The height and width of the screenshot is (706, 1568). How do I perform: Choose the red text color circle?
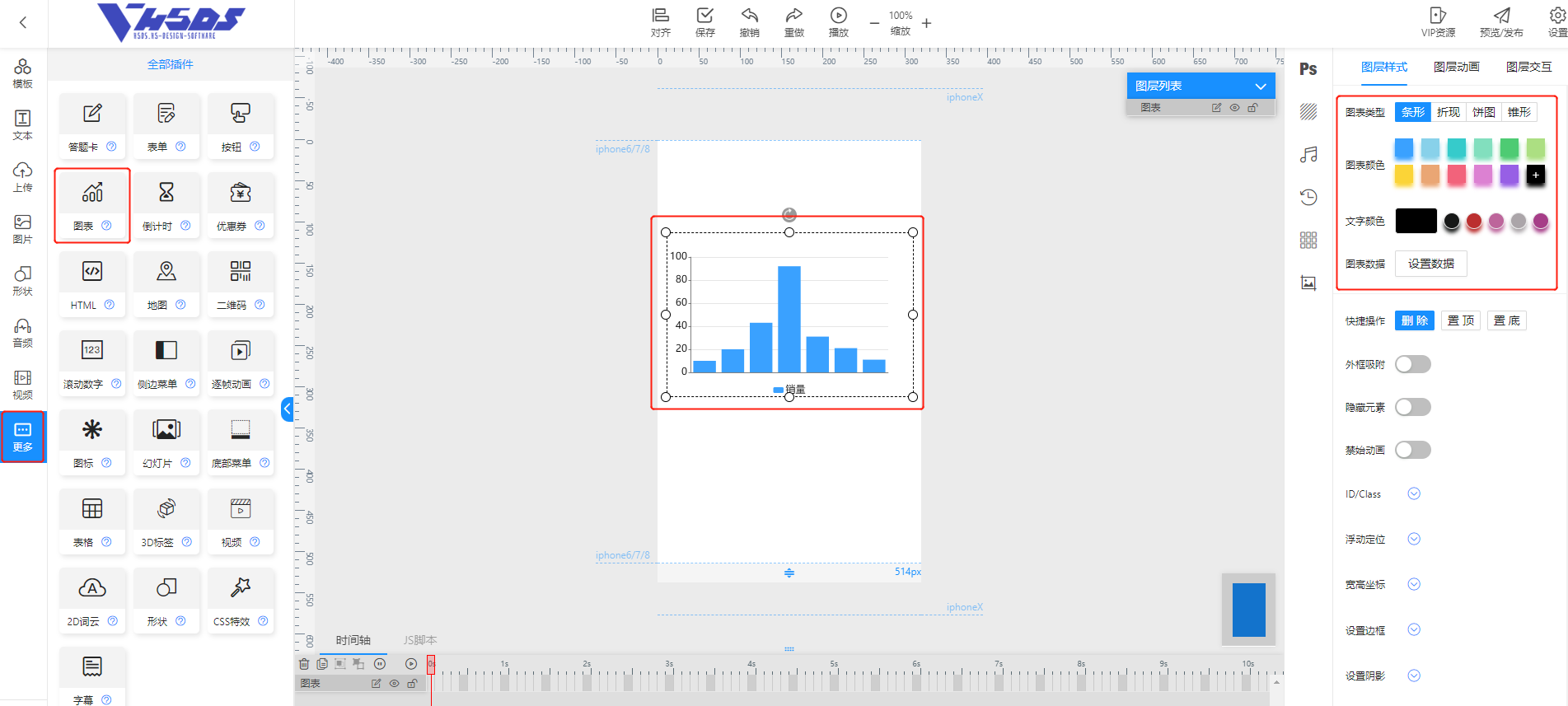point(1474,221)
